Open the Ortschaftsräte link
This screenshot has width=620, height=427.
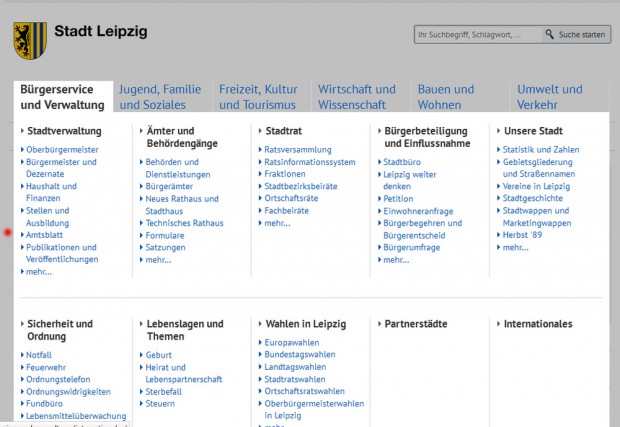291,198
